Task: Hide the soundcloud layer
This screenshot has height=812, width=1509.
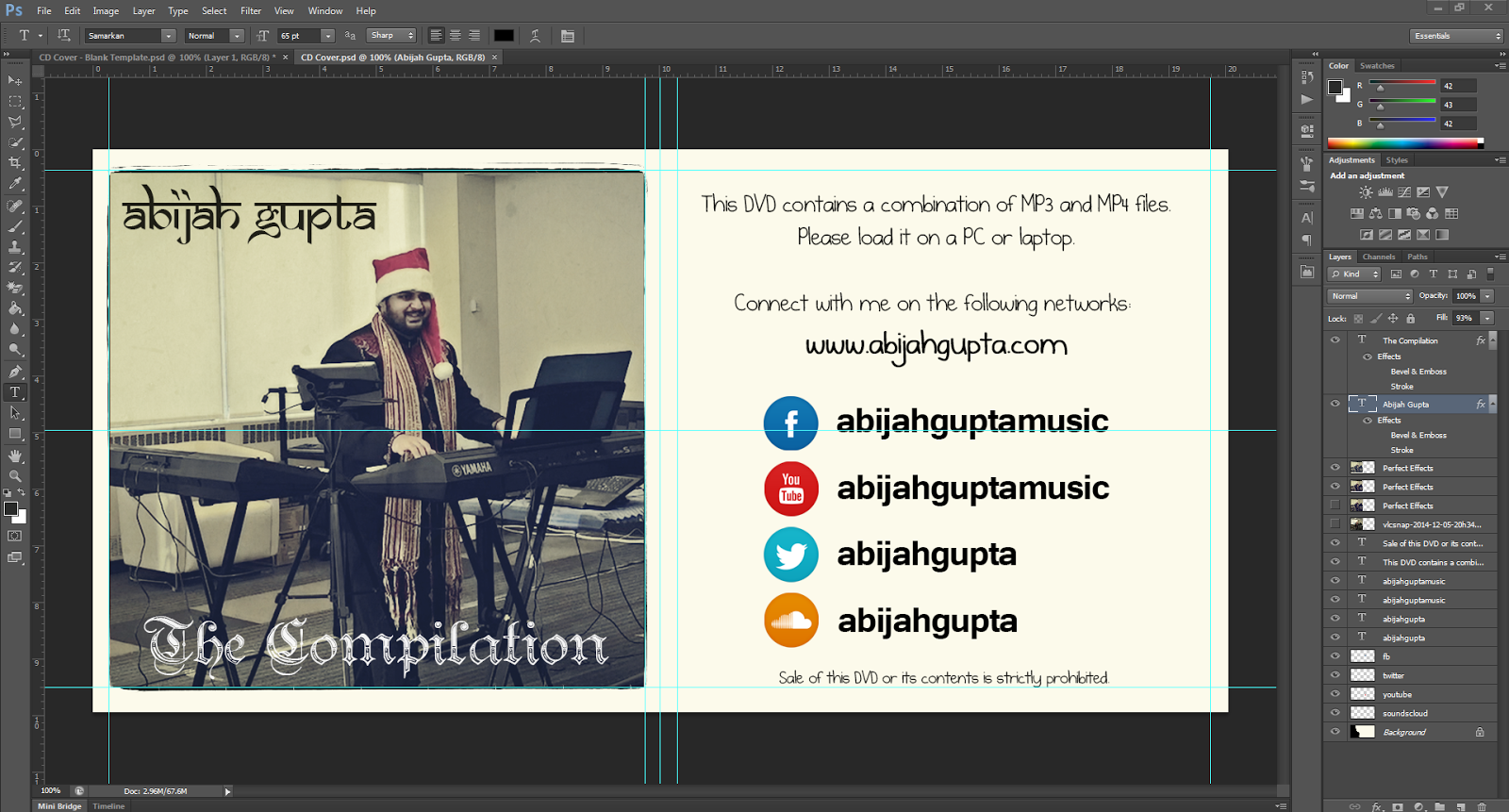Action: click(1335, 713)
